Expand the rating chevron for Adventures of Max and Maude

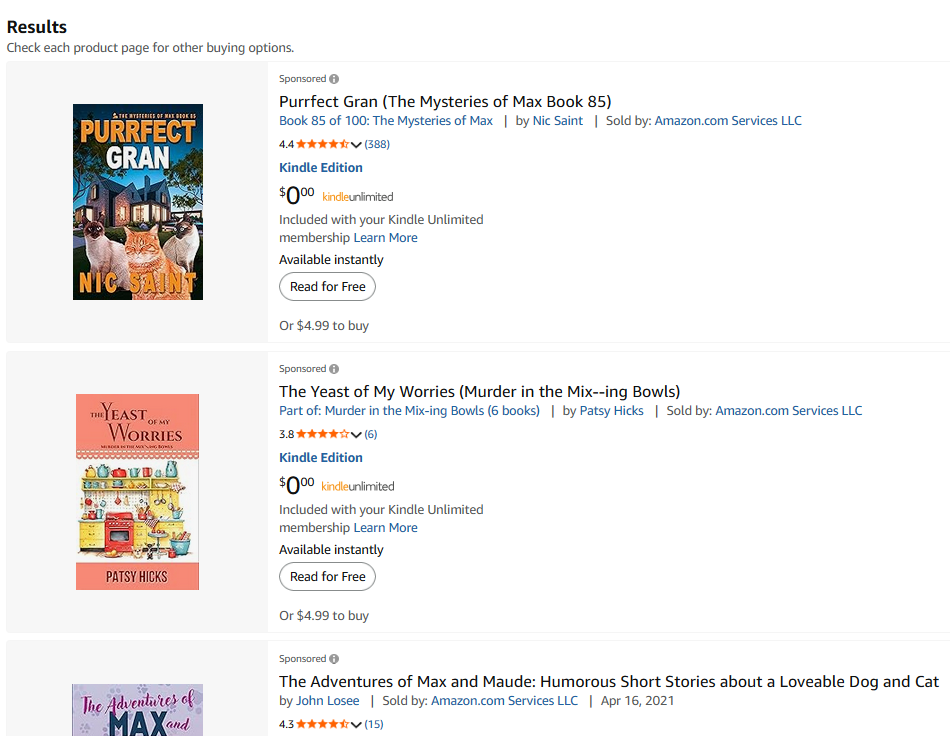[x=357, y=724]
